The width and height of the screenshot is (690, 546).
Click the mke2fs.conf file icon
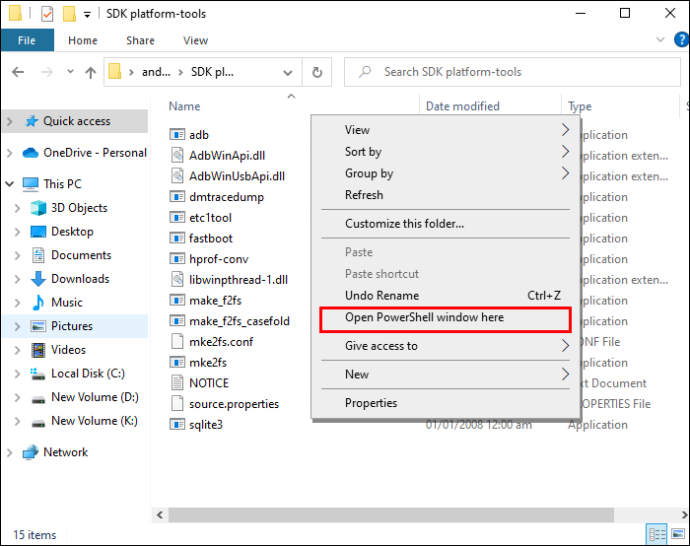point(177,342)
